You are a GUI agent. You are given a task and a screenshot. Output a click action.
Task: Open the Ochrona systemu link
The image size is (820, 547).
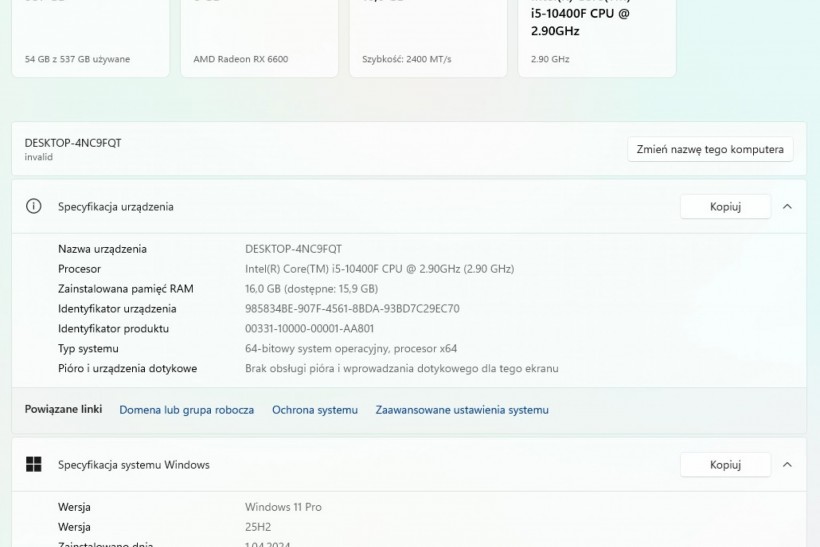click(314, 410)
